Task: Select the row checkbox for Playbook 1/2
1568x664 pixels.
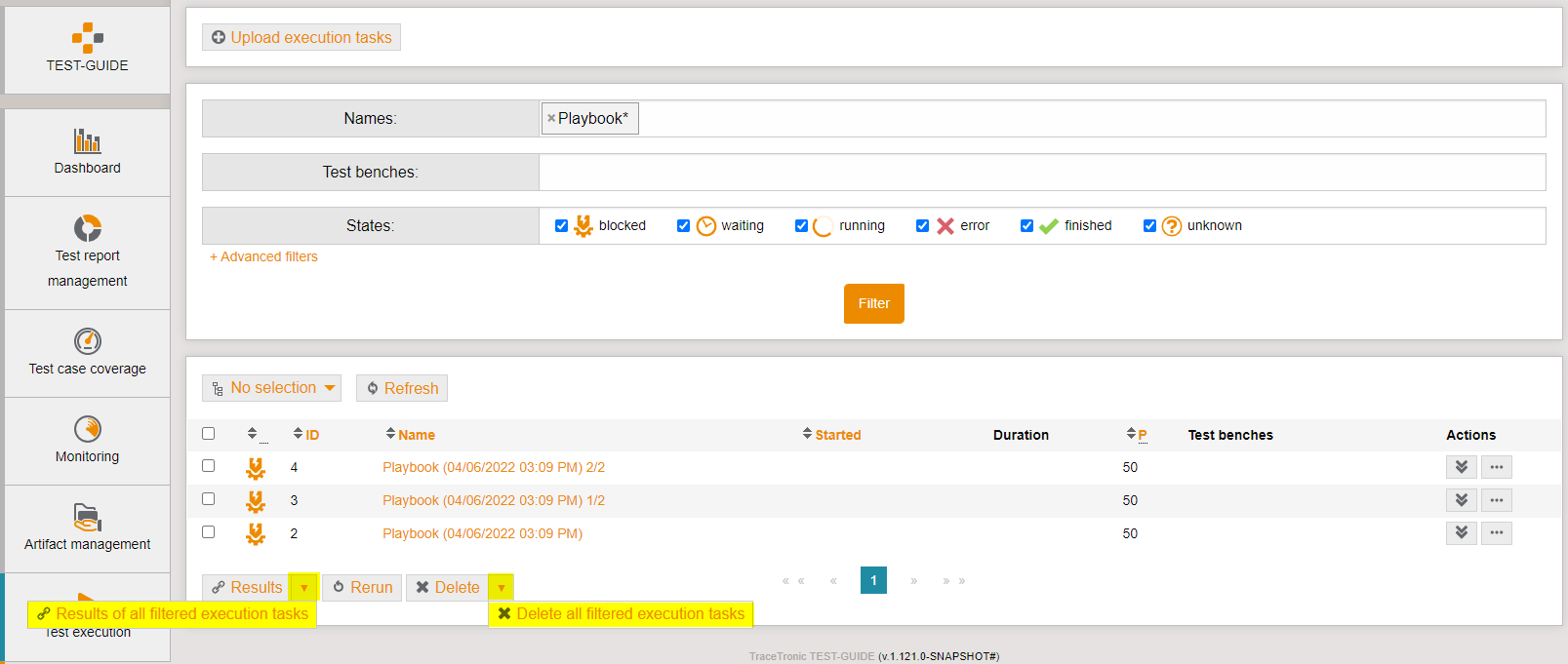Action: coord(208,498)
